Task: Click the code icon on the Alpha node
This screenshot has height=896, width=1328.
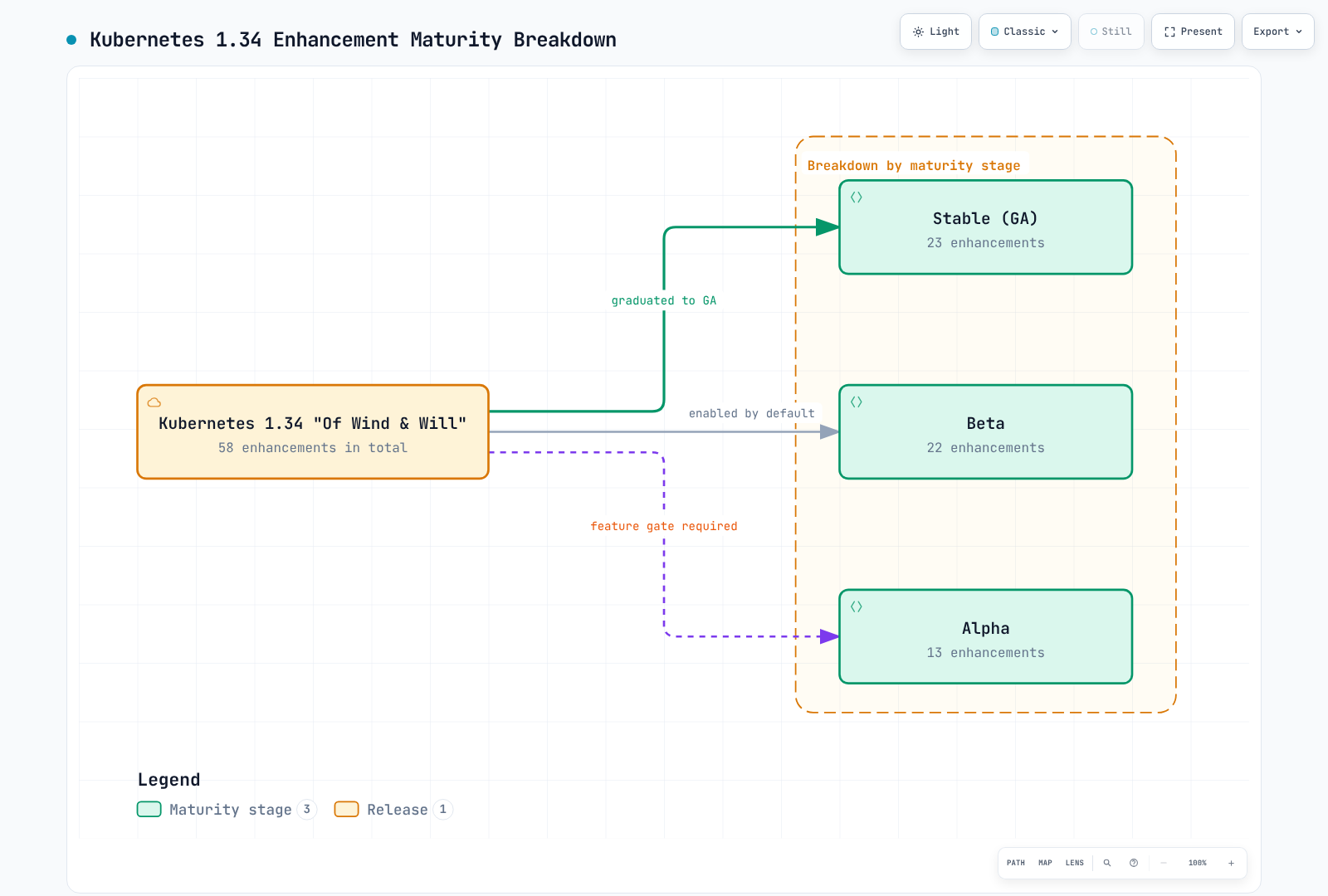Action: tap(857, 607)
